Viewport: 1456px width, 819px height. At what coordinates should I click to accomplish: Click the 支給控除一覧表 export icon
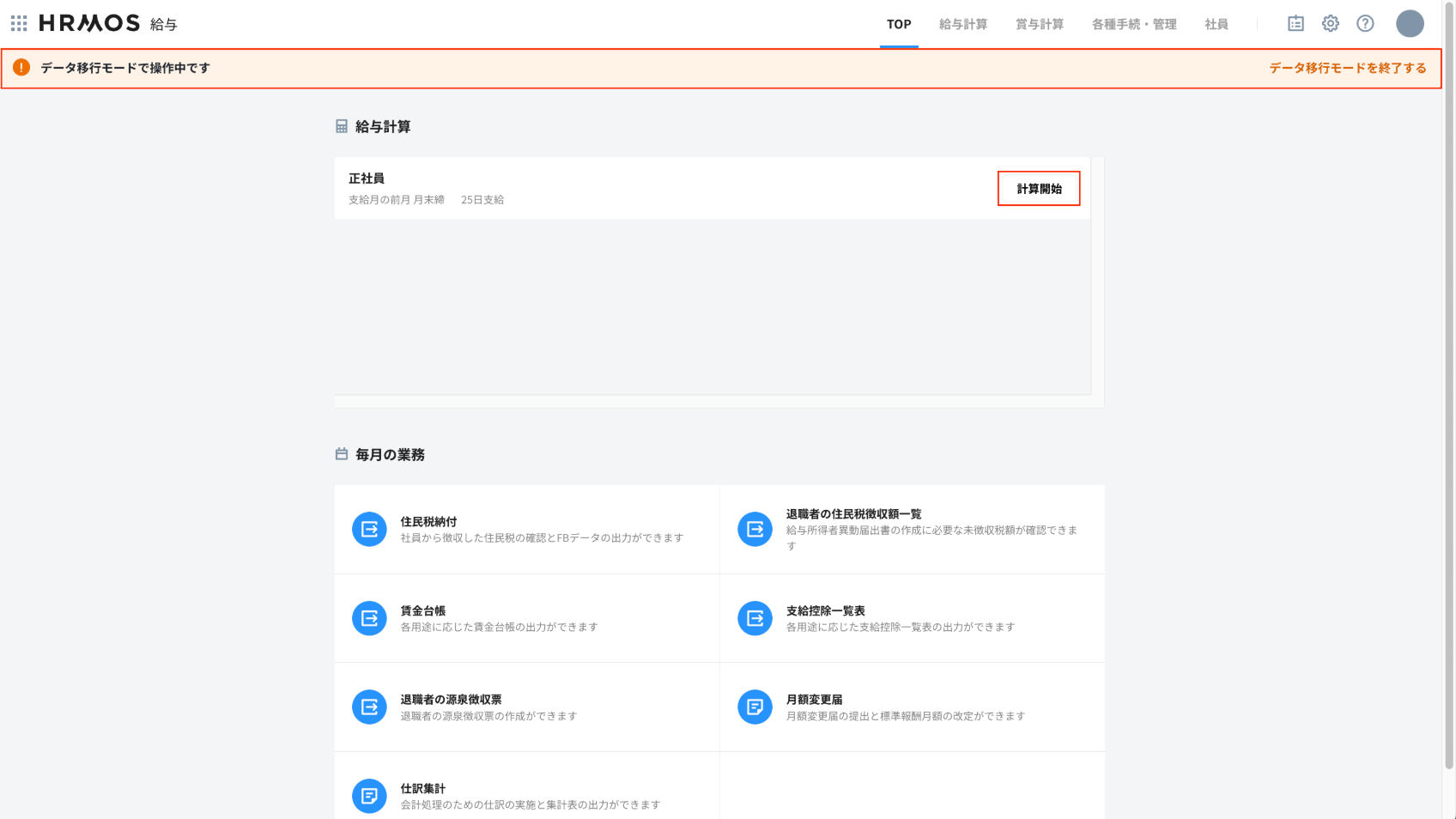[755, 618]
